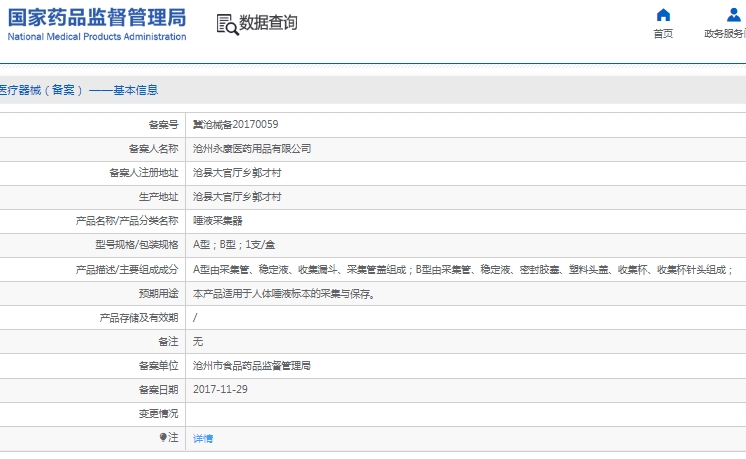Click the 生产地址 label
The height and width of the screenshot is (459, 746).
pos(158,197)
